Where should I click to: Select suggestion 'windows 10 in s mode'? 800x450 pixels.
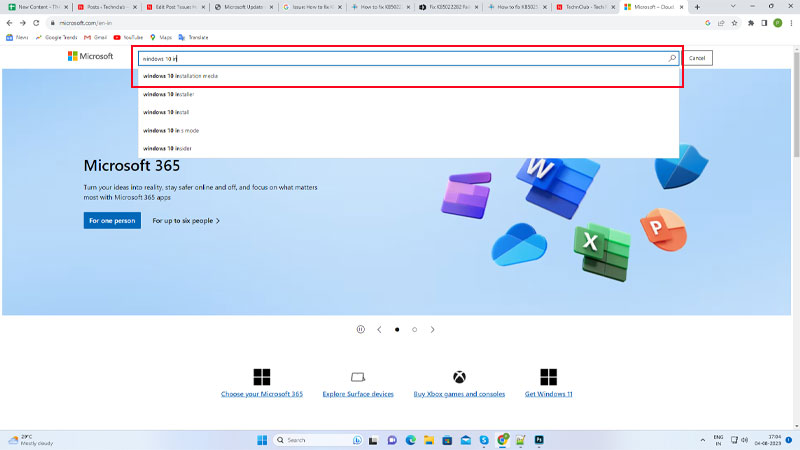[x=408, y=131]
